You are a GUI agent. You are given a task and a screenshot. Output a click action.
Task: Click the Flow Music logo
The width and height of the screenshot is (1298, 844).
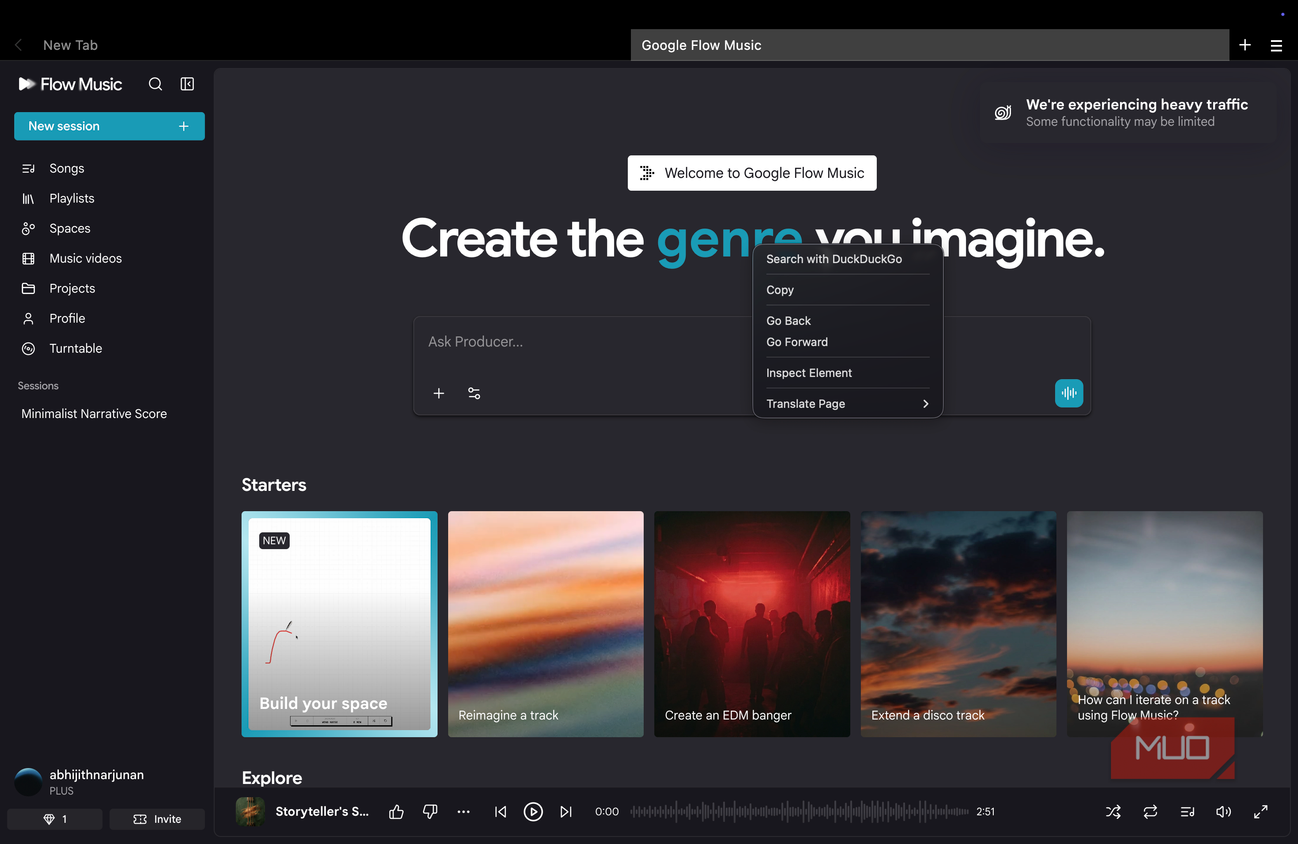(70, 84)
